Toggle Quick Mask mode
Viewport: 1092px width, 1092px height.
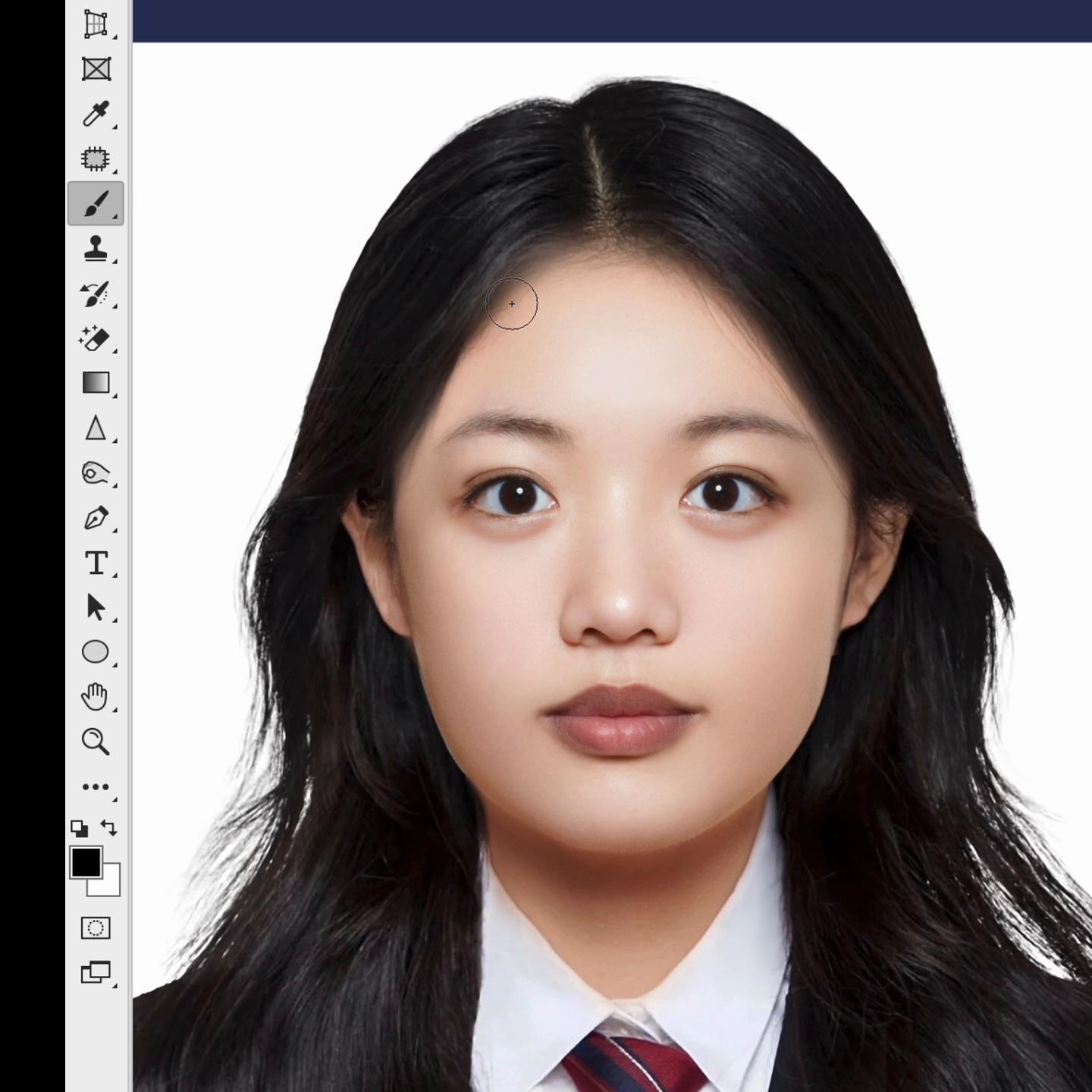coord(96,928)
